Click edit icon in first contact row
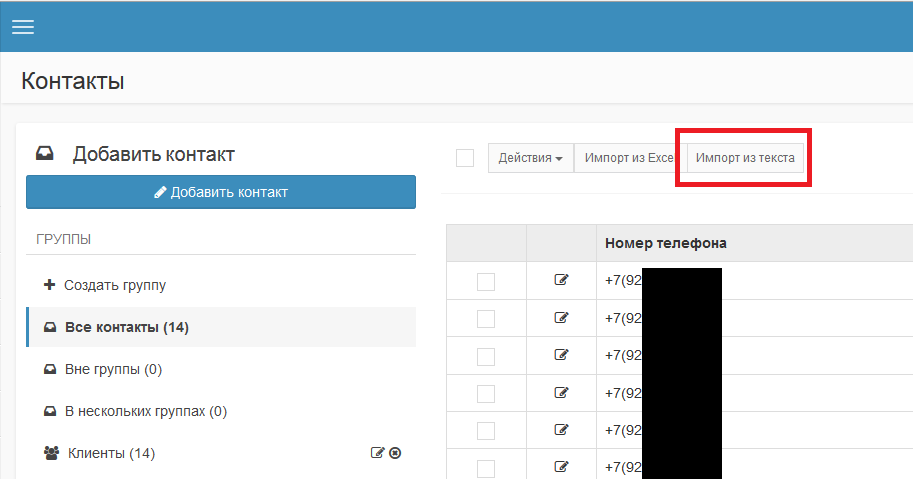 (561, 280)
